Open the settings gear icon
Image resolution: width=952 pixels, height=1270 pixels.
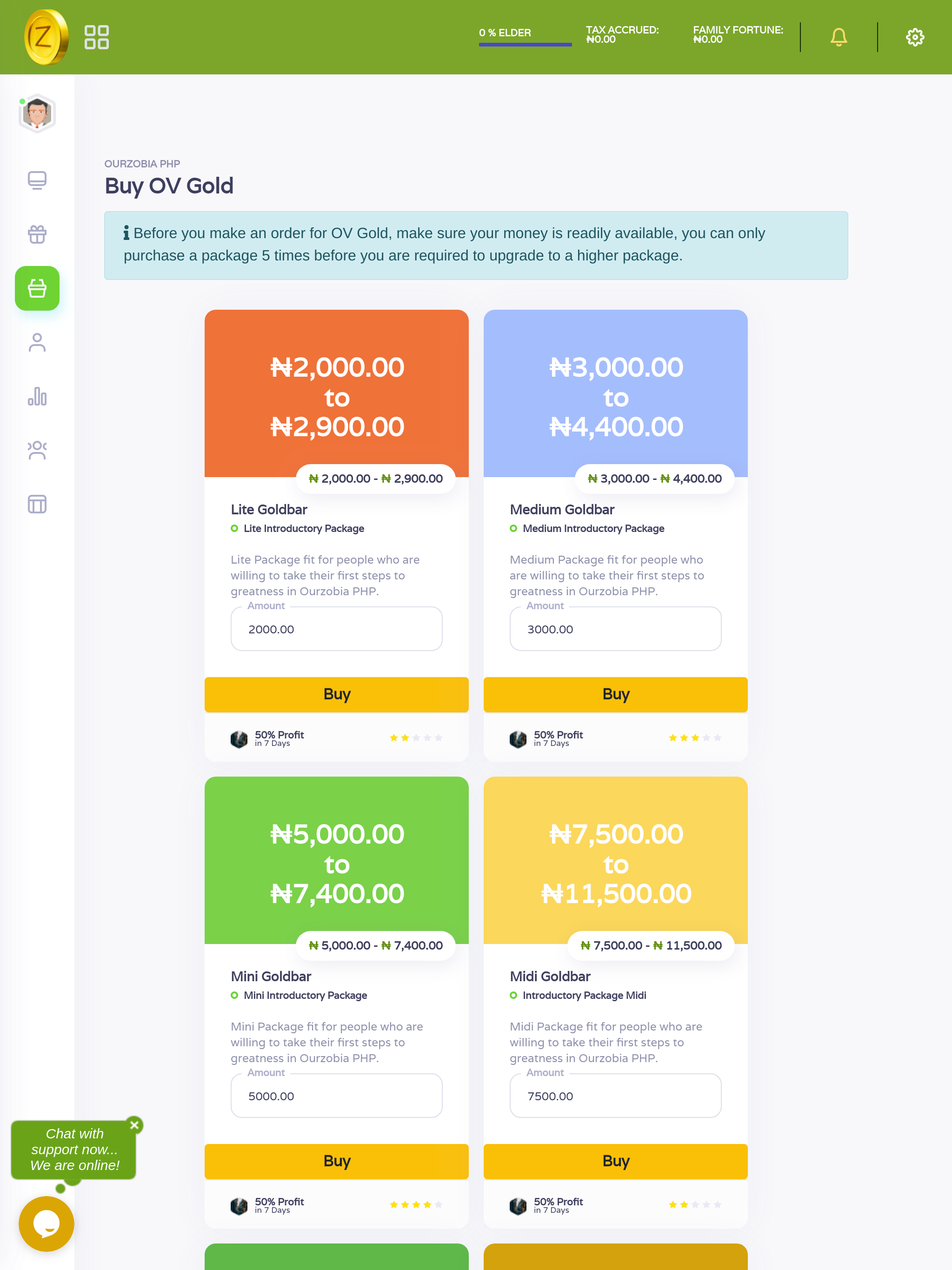pyautogui.click(x=915, y=37)
